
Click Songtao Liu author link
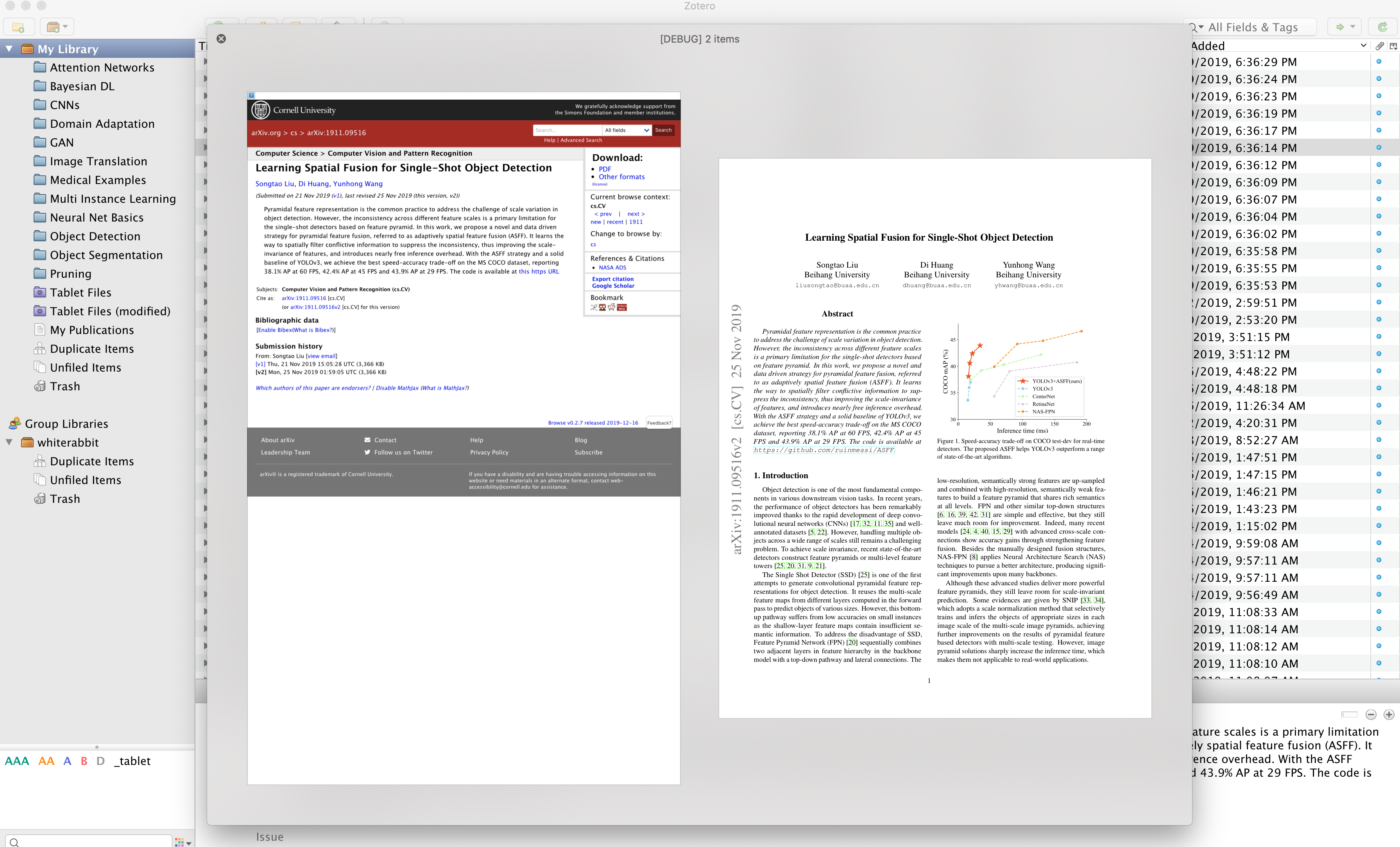pyautogui.click(x=274, y=184)
